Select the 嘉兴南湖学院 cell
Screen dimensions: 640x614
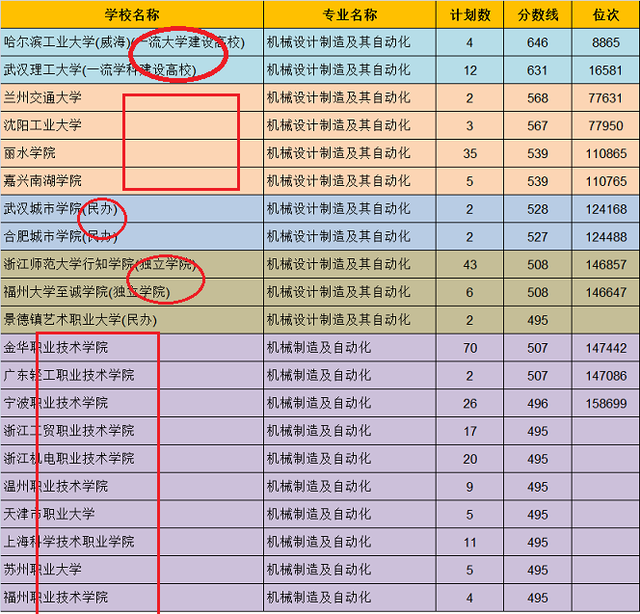132,181
